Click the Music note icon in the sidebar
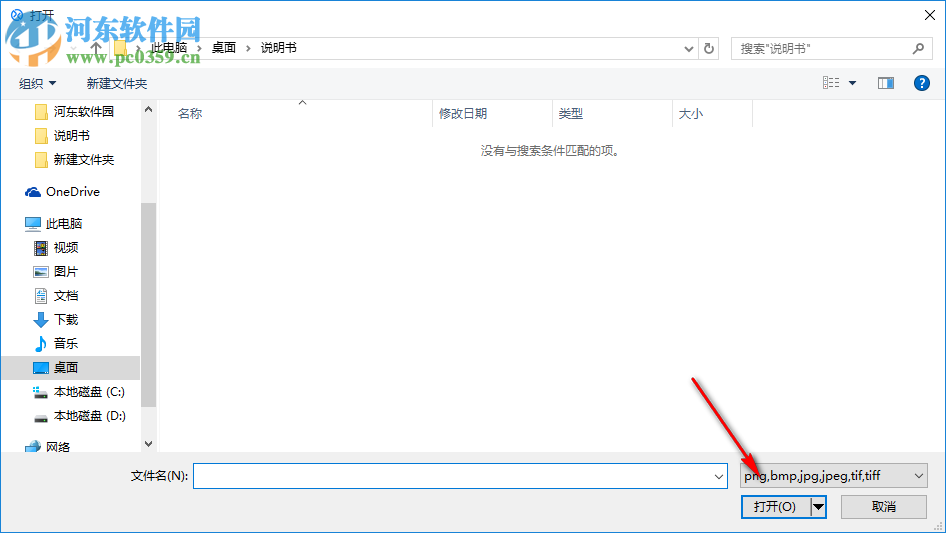 point(40,344)
